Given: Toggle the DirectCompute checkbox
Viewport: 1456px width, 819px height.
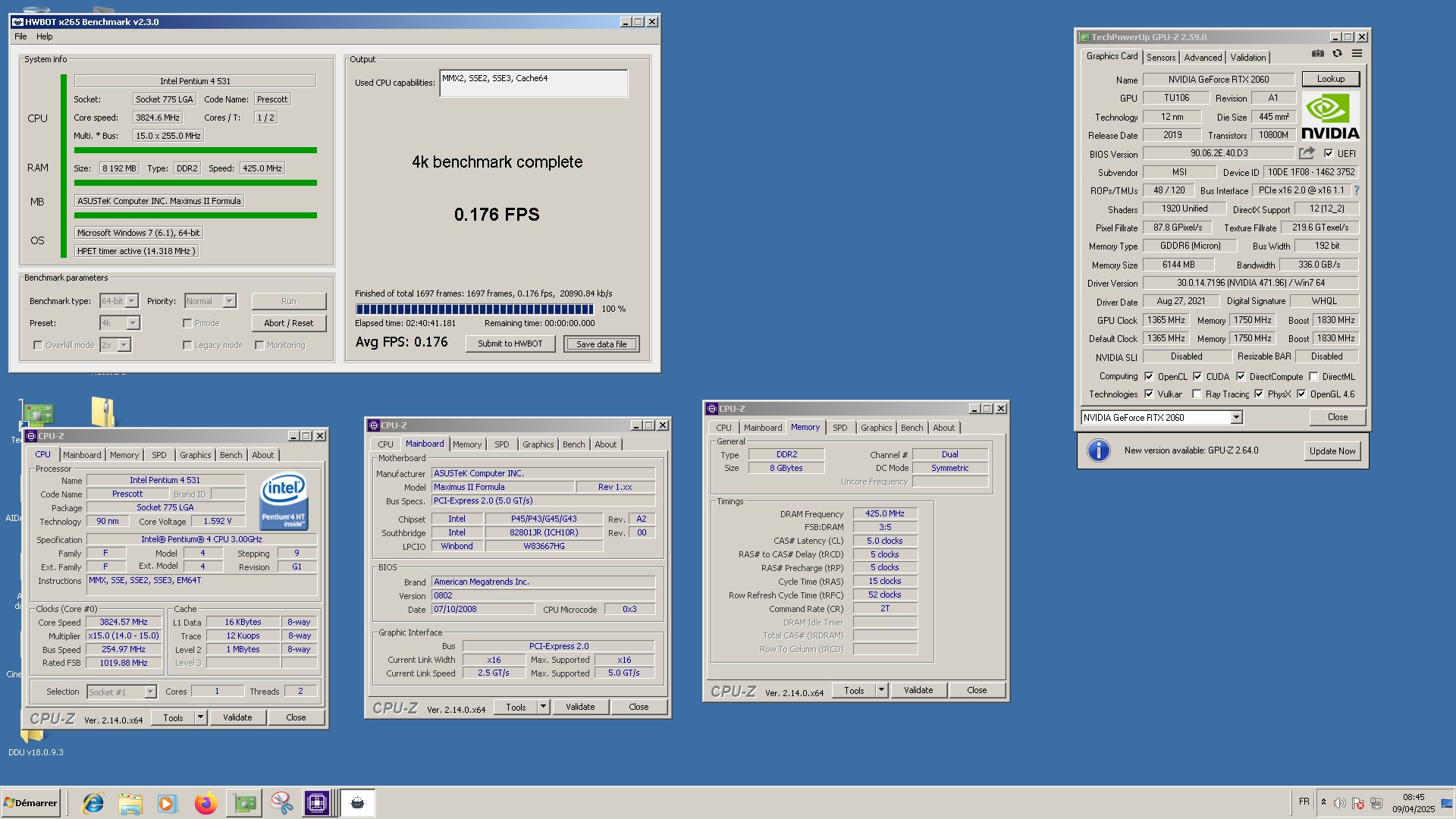Looking at the screenshot, I should tap(1241, 376).
